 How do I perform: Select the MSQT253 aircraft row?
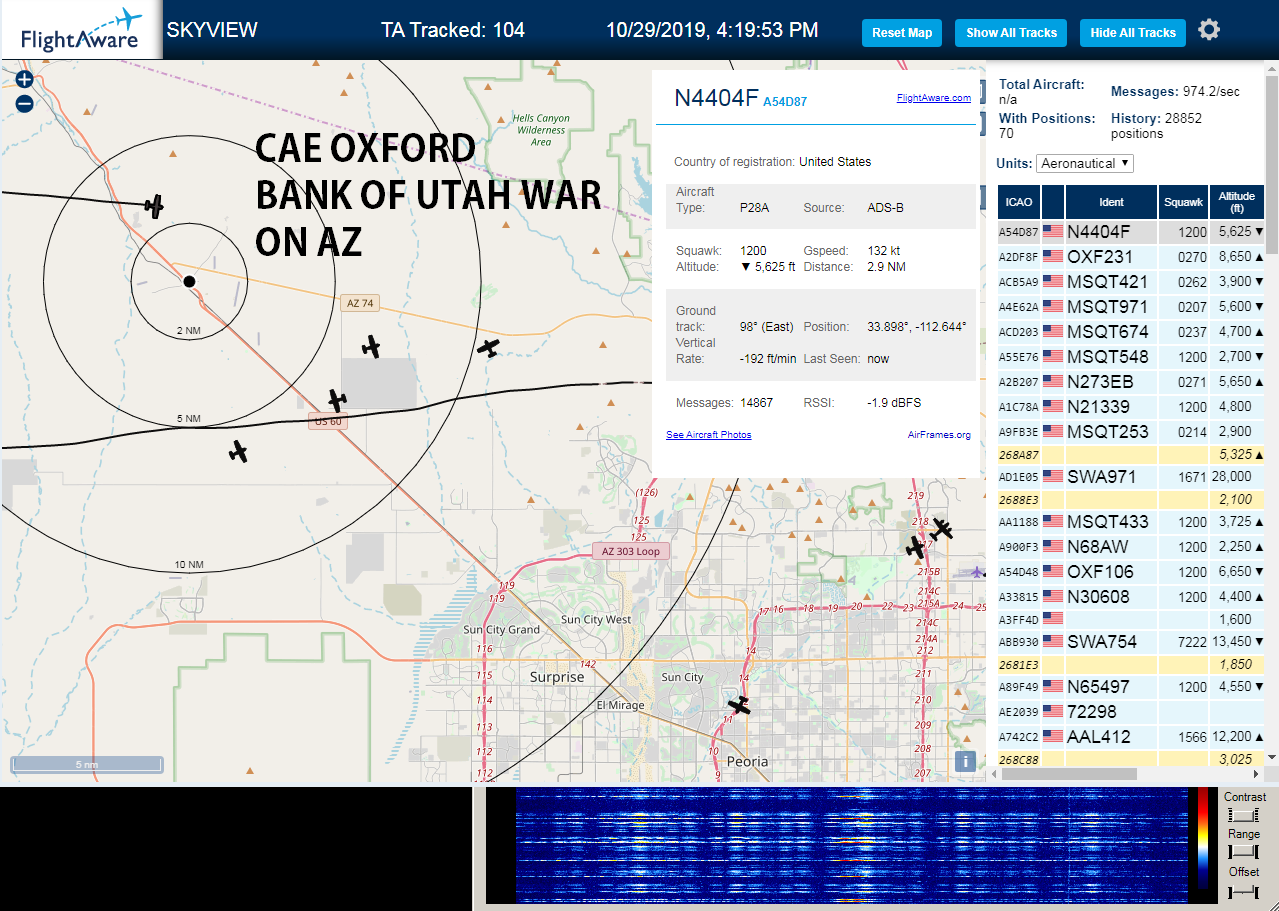[1131, 431]
